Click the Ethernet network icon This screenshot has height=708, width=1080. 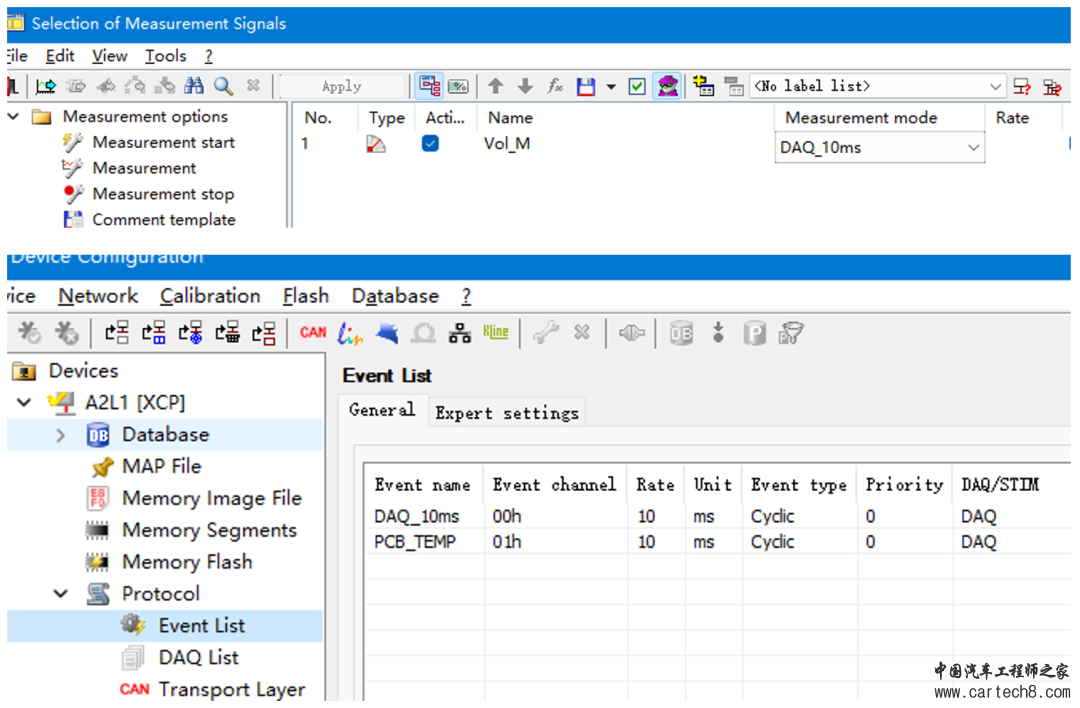click(459, 333)
